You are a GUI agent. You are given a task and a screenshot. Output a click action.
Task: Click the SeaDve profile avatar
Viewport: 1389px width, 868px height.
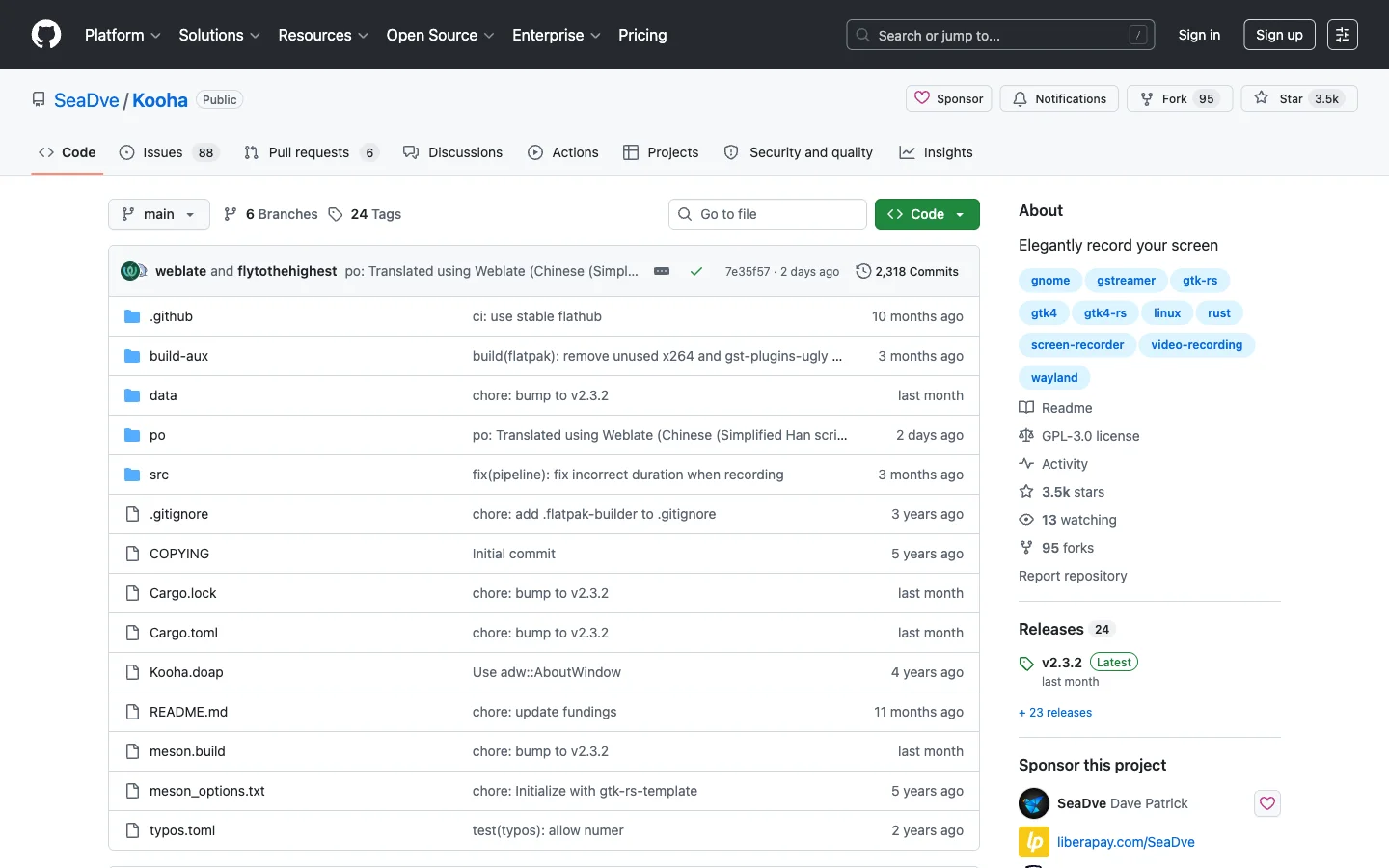1034,803
